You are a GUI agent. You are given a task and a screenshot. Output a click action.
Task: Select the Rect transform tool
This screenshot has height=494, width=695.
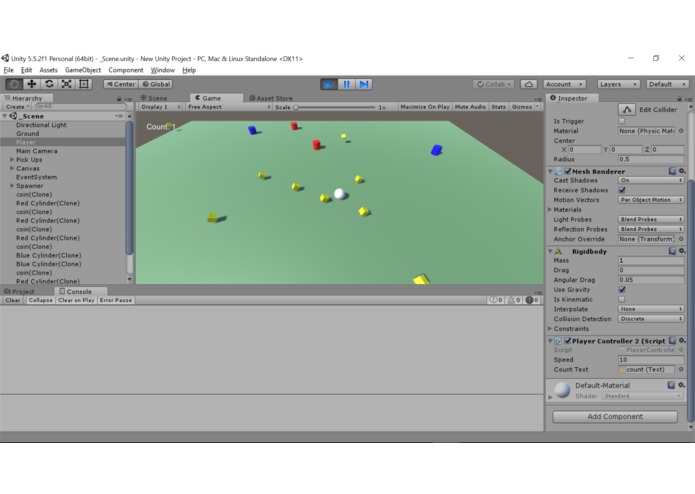point(84,84)
